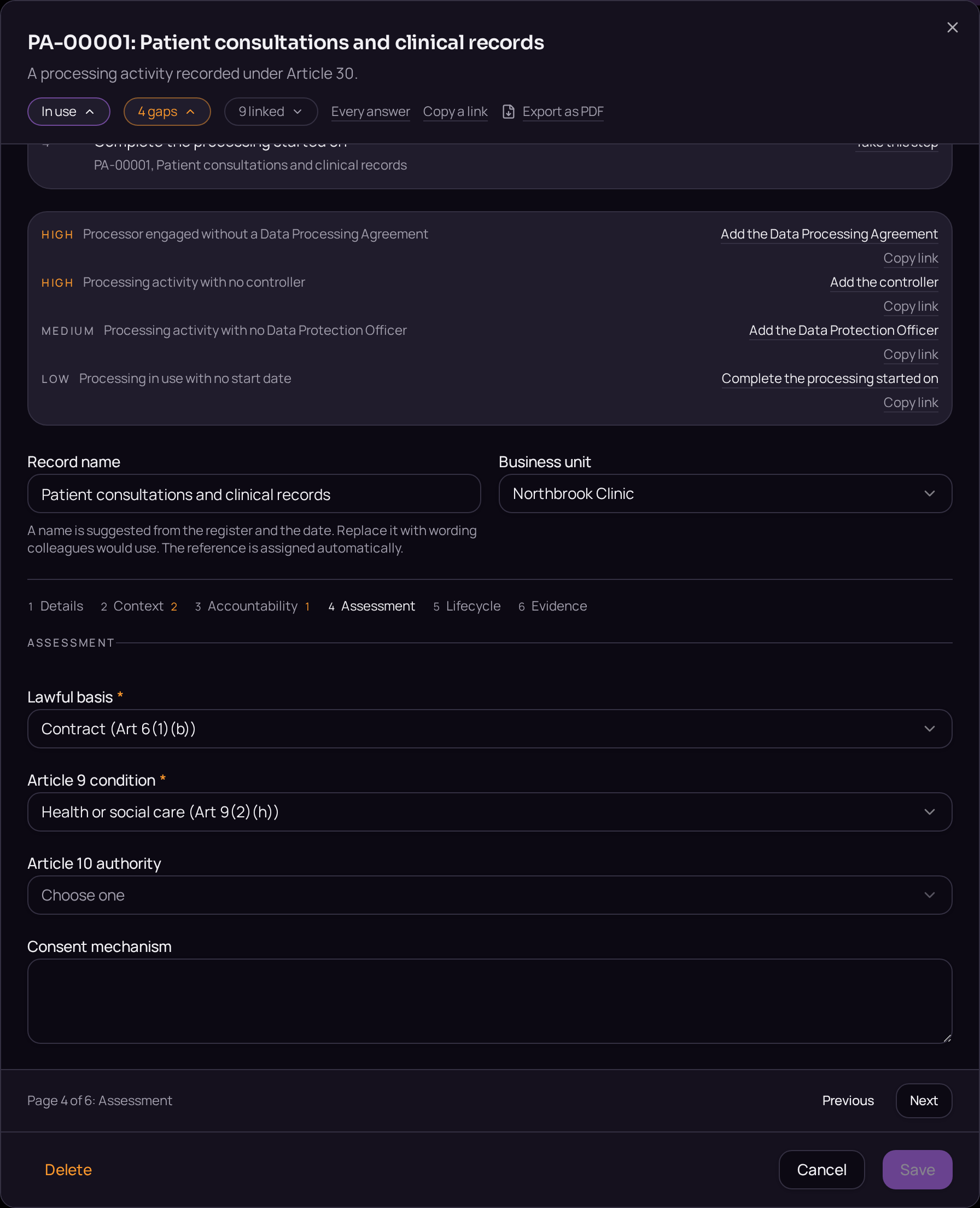Open the Article 9 condition dropdown
This screenshot has width=980, height=1208.
tap(489, 811)
